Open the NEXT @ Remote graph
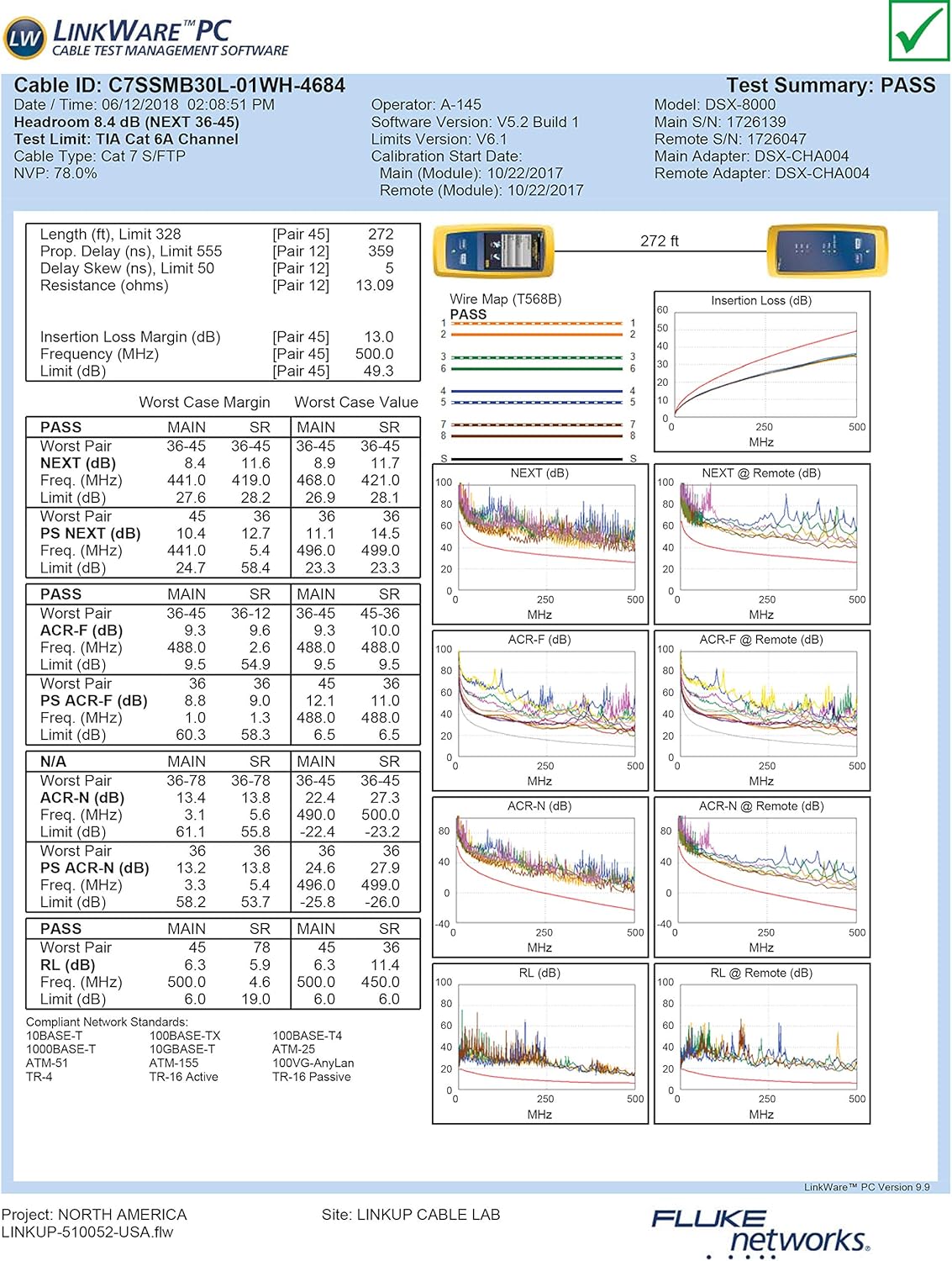 (x=761, y=542)
